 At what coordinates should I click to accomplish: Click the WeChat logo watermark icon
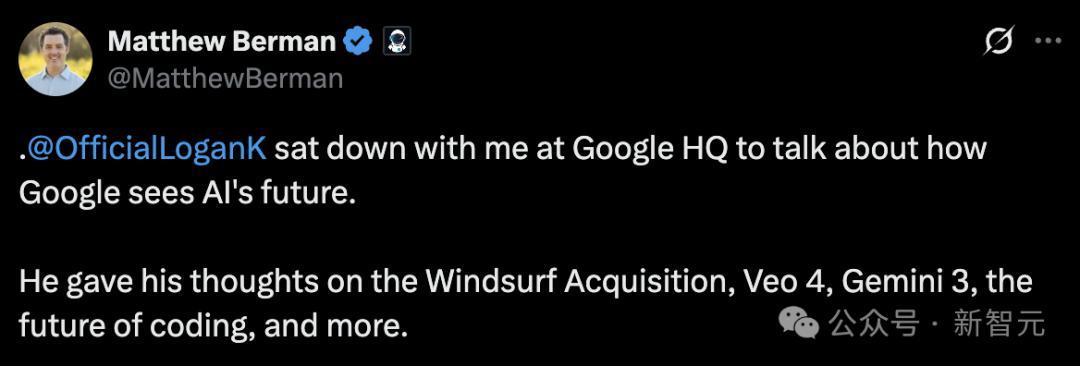click(x=797, y=323)
